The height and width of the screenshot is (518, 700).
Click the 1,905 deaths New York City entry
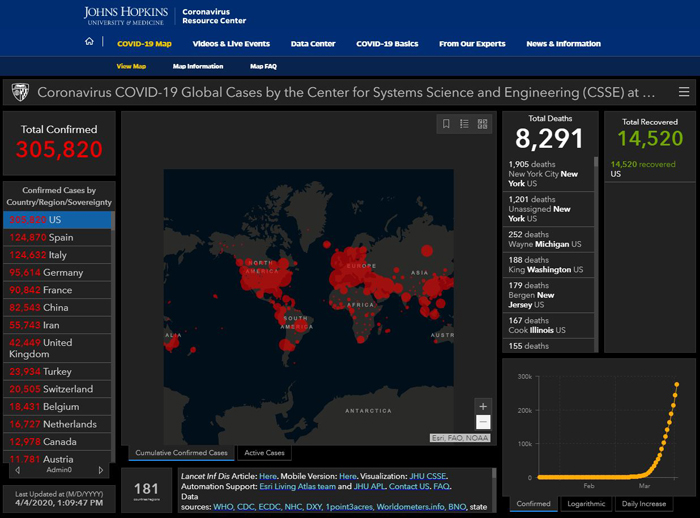tap(548, 174)
